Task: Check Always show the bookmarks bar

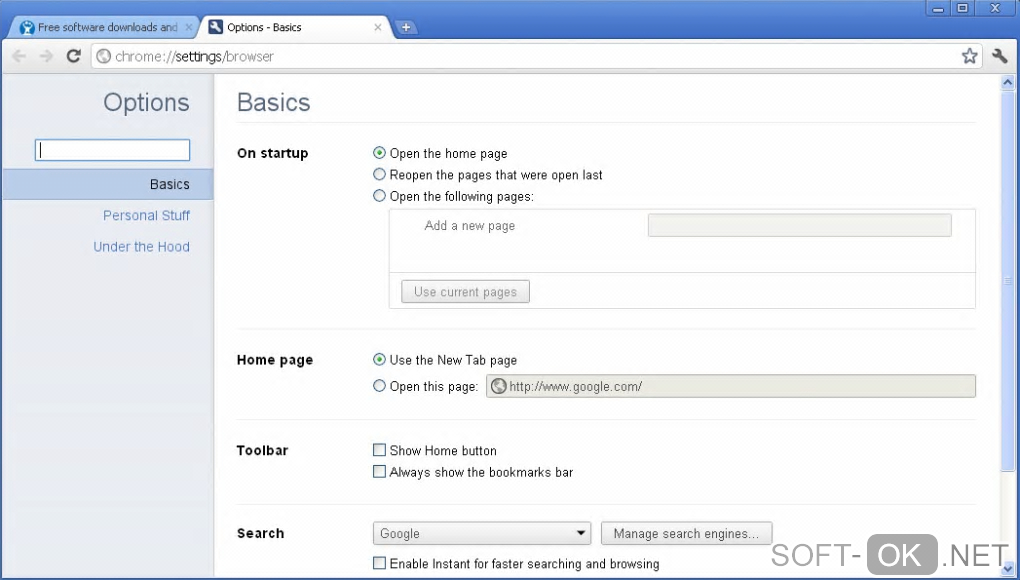Action: pos(380,472)
